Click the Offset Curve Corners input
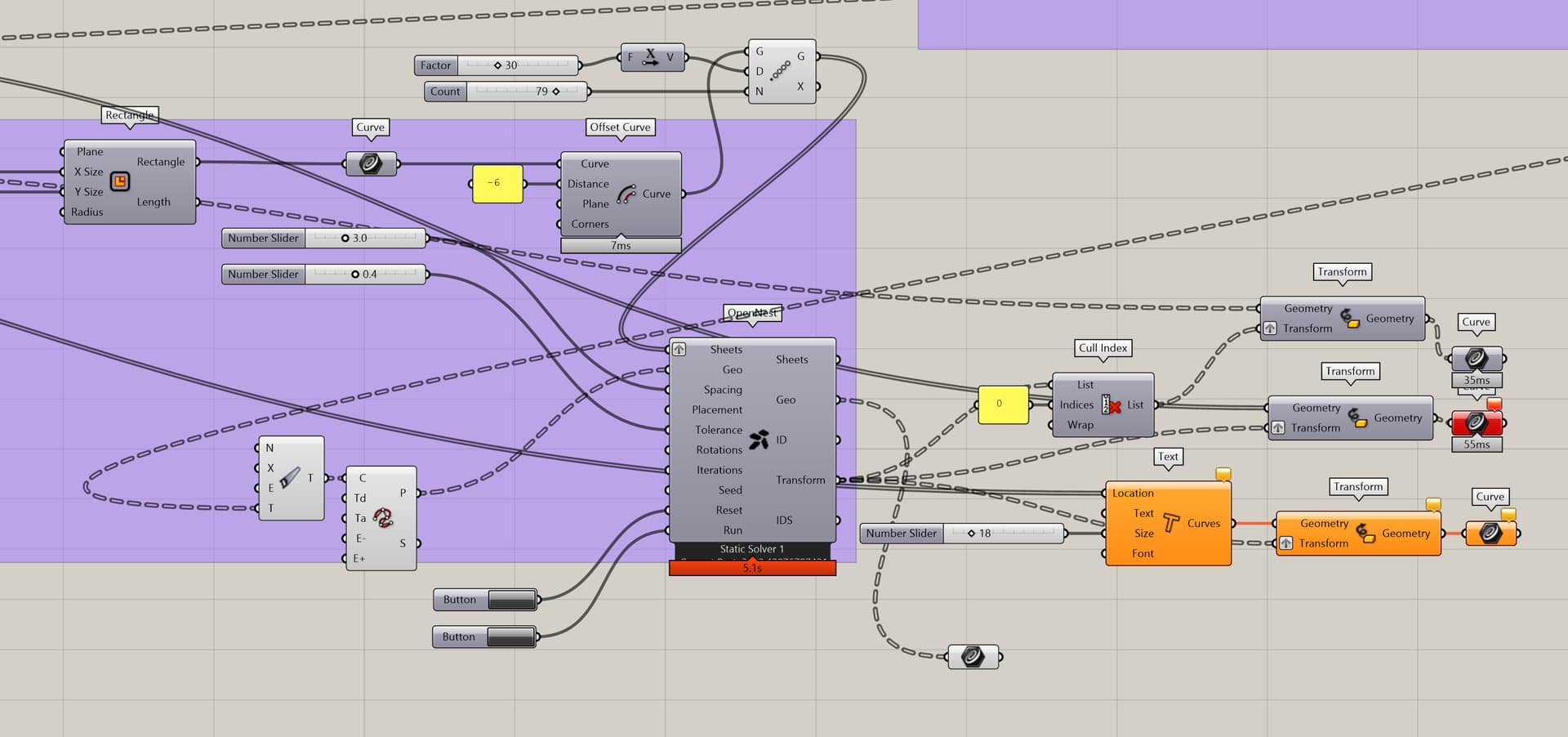The width and height of the screenshot is (1568, 737). coord(590,224)
